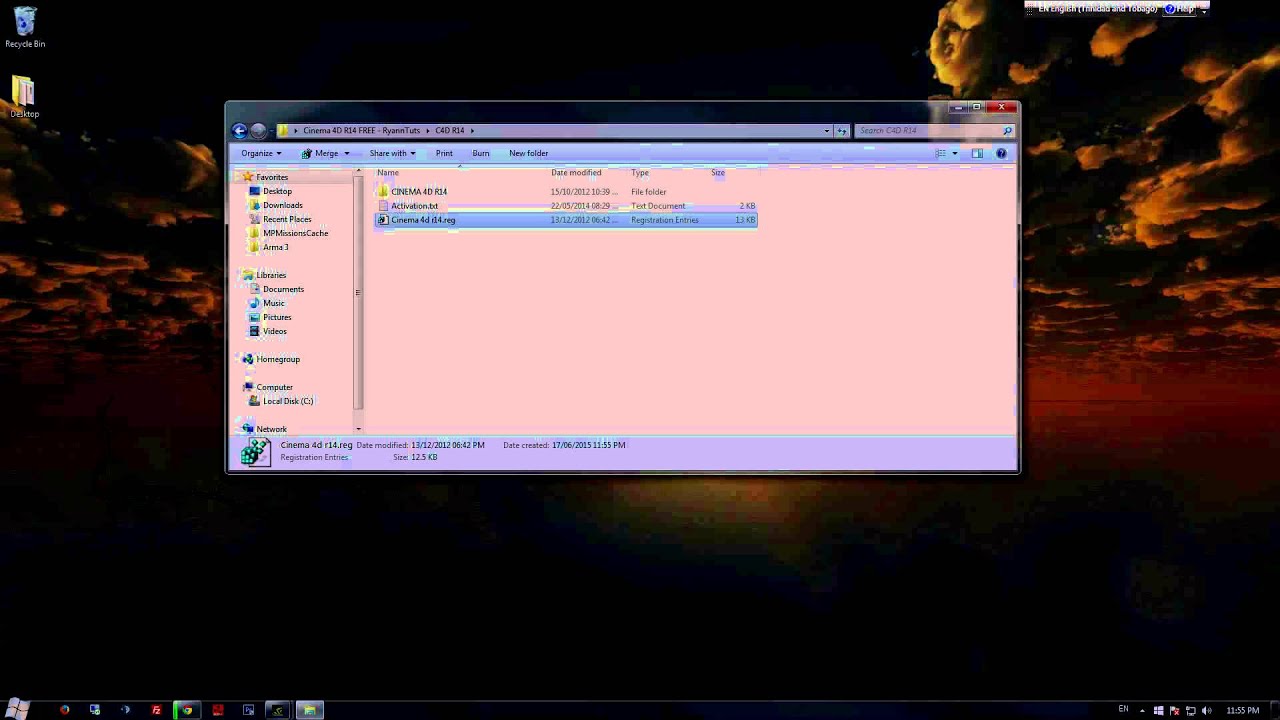1280x720 pixels.
Task: Select Favorites in the navigation pane
Action: pyautogui.click(x=271, y=177)
